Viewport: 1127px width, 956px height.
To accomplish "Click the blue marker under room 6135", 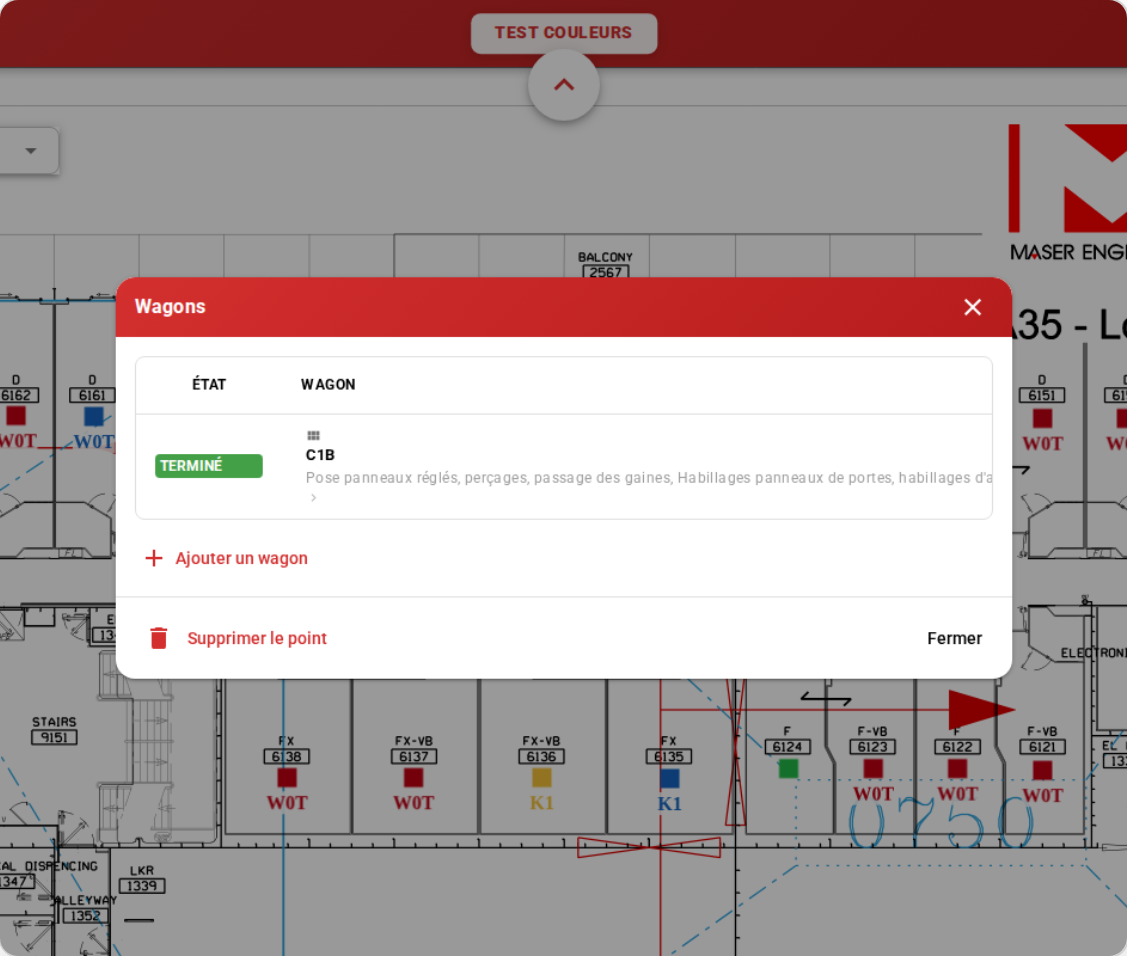I will tap(669, 778).
